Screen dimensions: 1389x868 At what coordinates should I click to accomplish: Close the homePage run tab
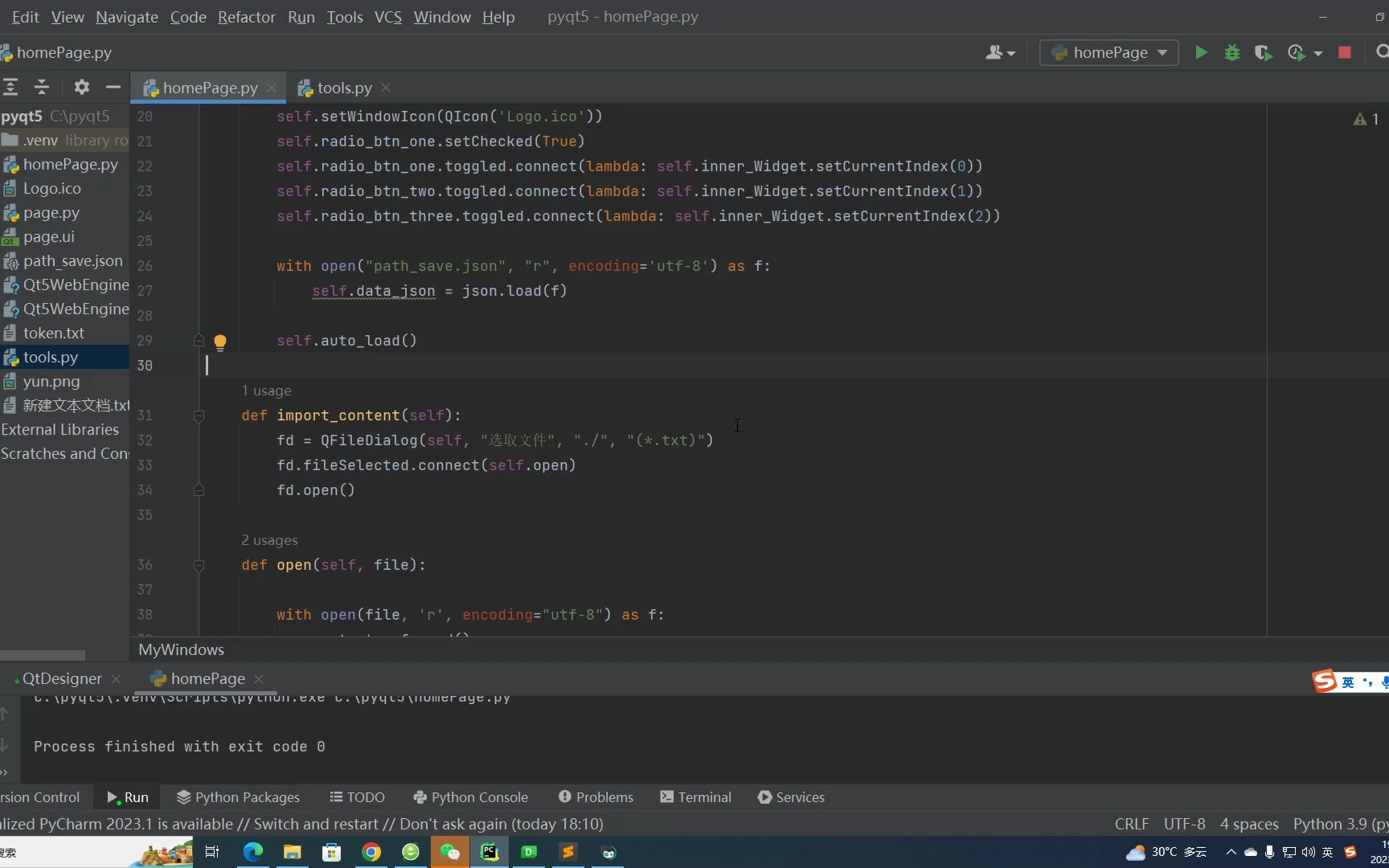259,679
